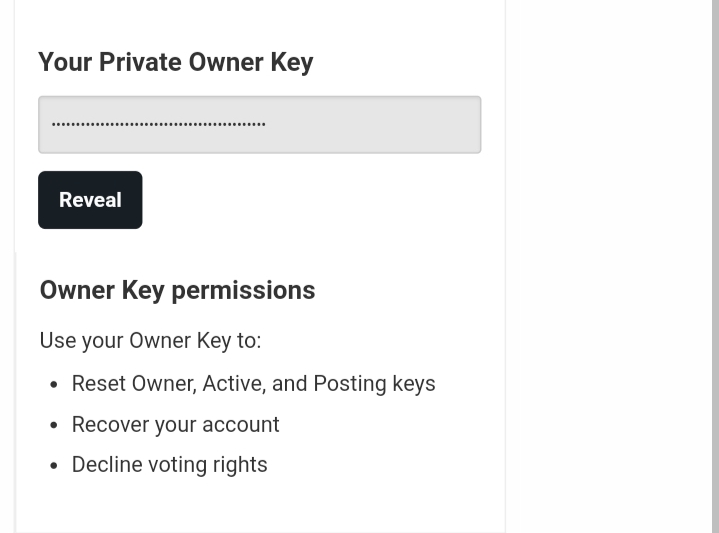Click the 'Use your Owner Key to:' text
Screen dimensions: 719x533
(150, 340)
